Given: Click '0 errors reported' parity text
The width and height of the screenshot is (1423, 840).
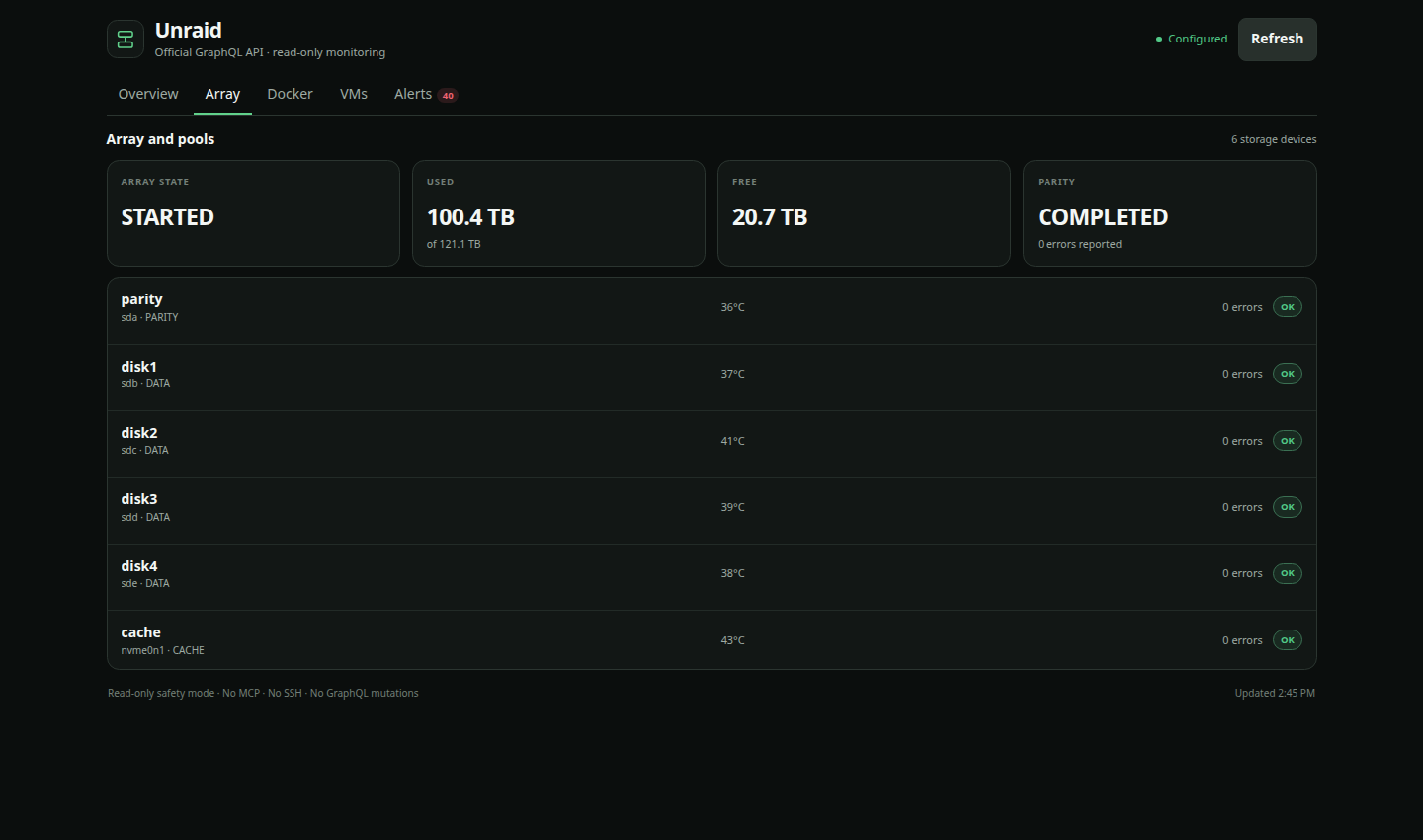Looking at the screenshot, I should [x=1079, y=244].
